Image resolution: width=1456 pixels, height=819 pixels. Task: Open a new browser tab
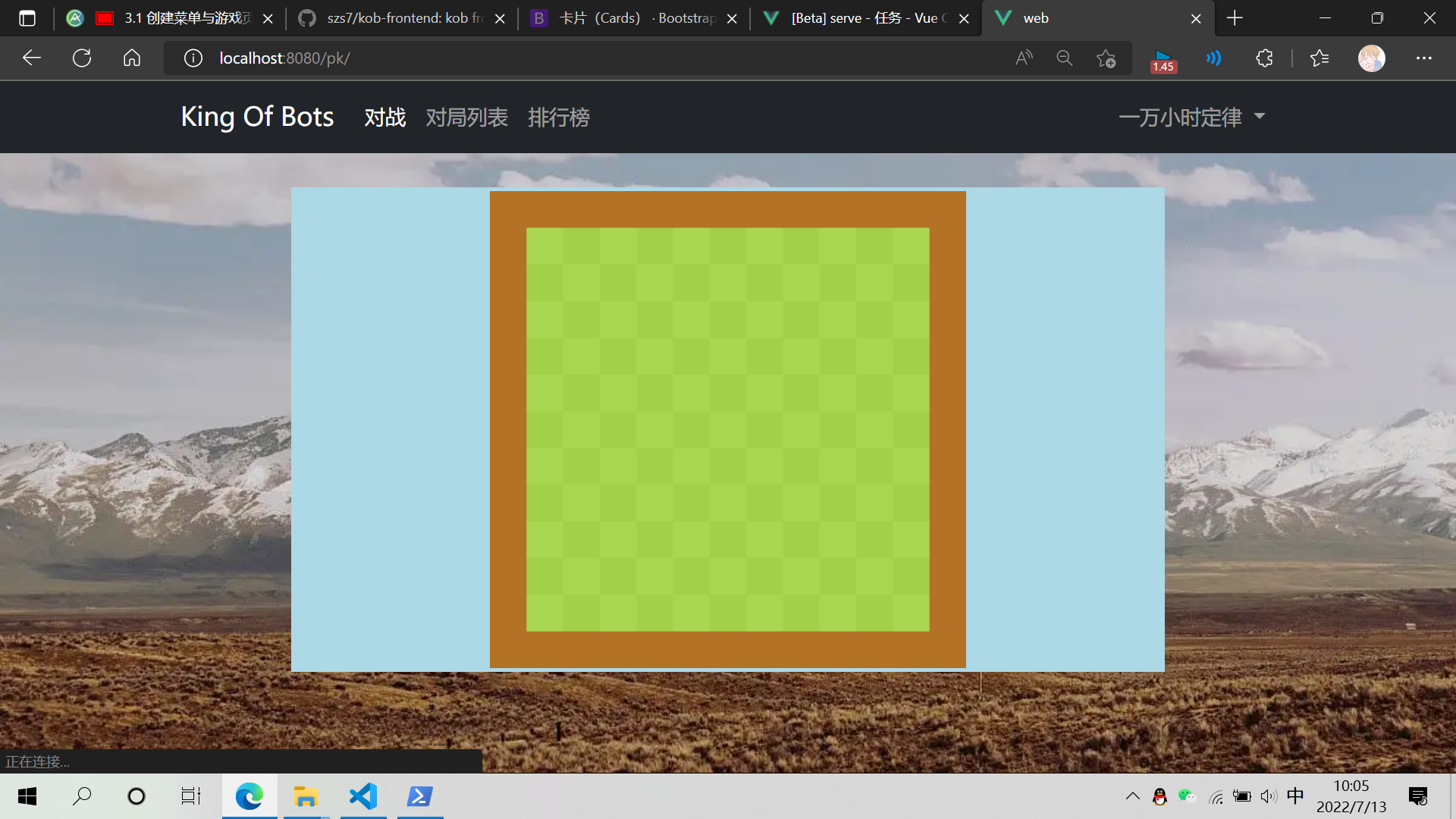[x=1235, y=18]
